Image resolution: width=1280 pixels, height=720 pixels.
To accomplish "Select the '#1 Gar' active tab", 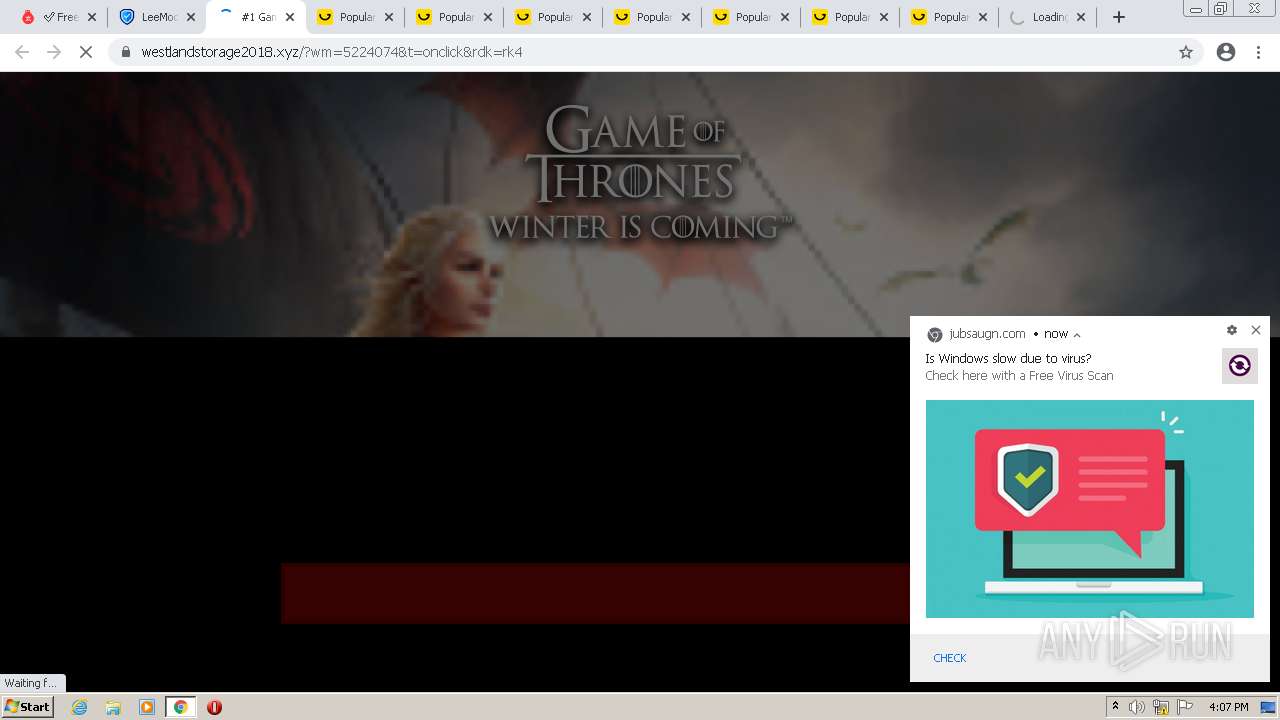I will pos(256,17).
